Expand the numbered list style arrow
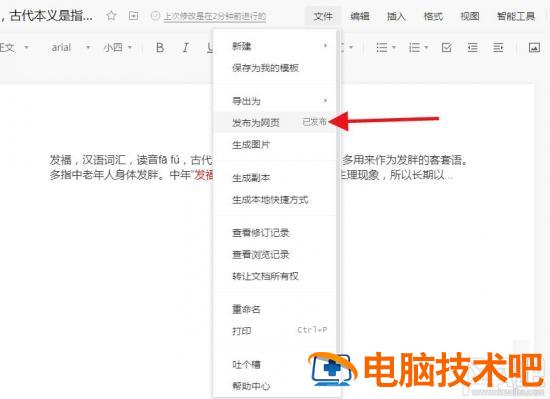 click(426, 47)
